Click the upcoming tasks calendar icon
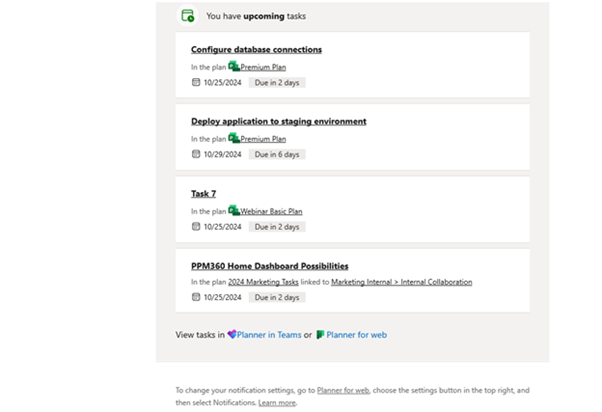This screenshot has height=412, width=602. pos(187,16)
